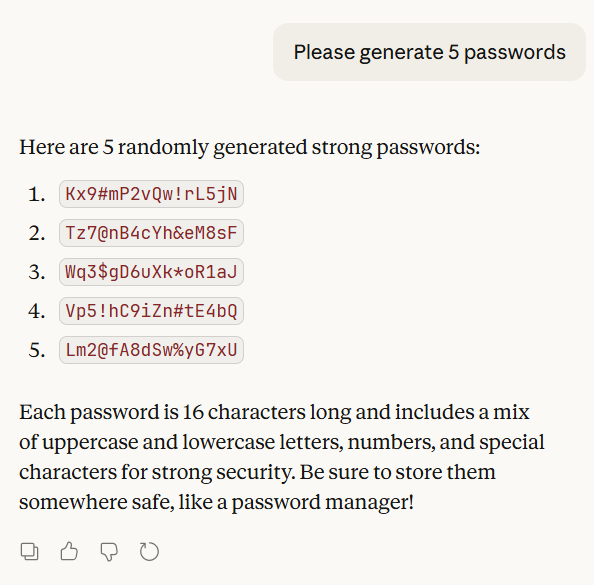Select the password Kx9#mP2vQw!rL5jN
The image size is (594, 585).
click(x=151, y=194)
